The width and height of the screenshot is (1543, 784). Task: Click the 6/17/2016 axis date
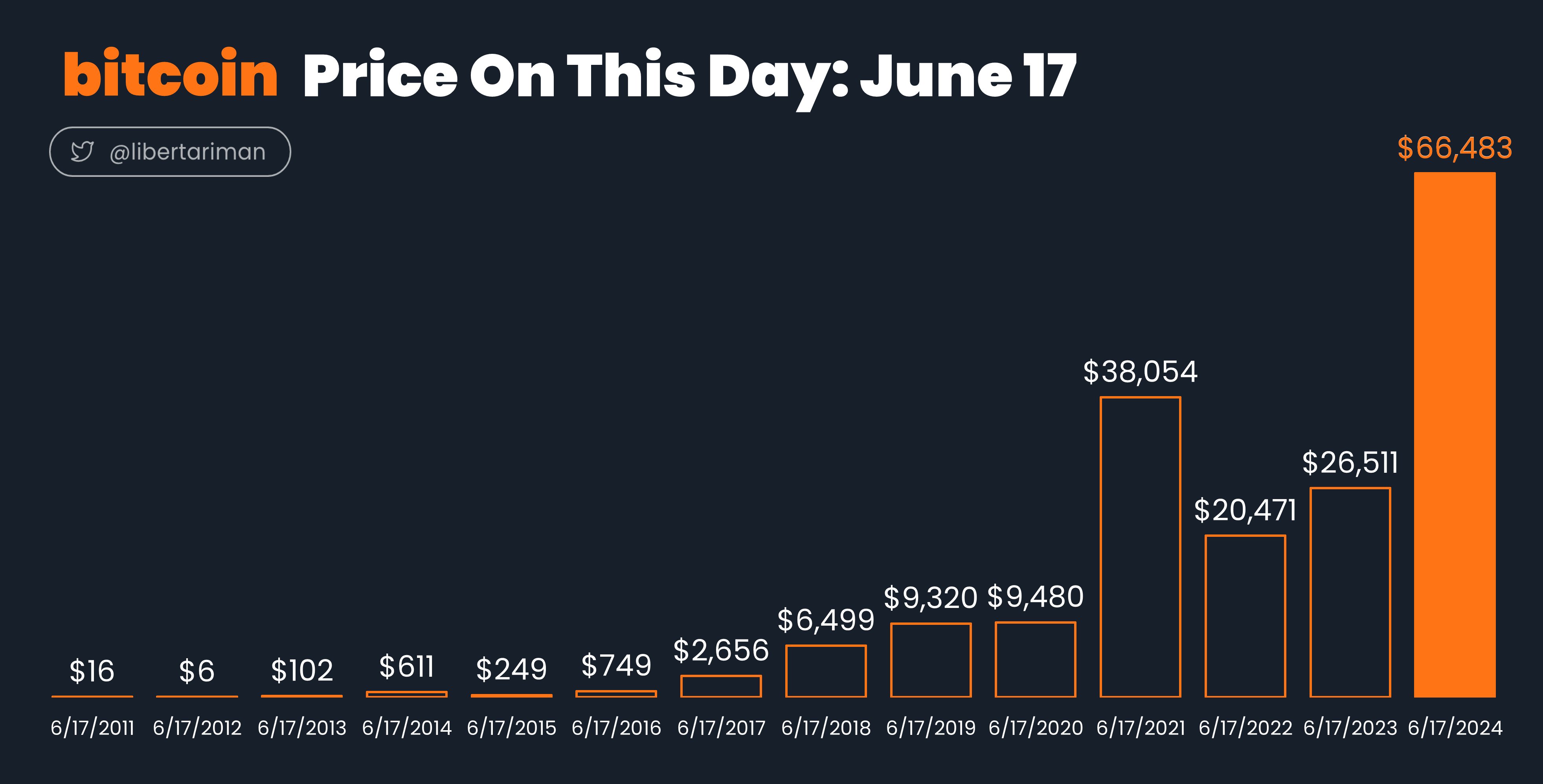(616, 728)
